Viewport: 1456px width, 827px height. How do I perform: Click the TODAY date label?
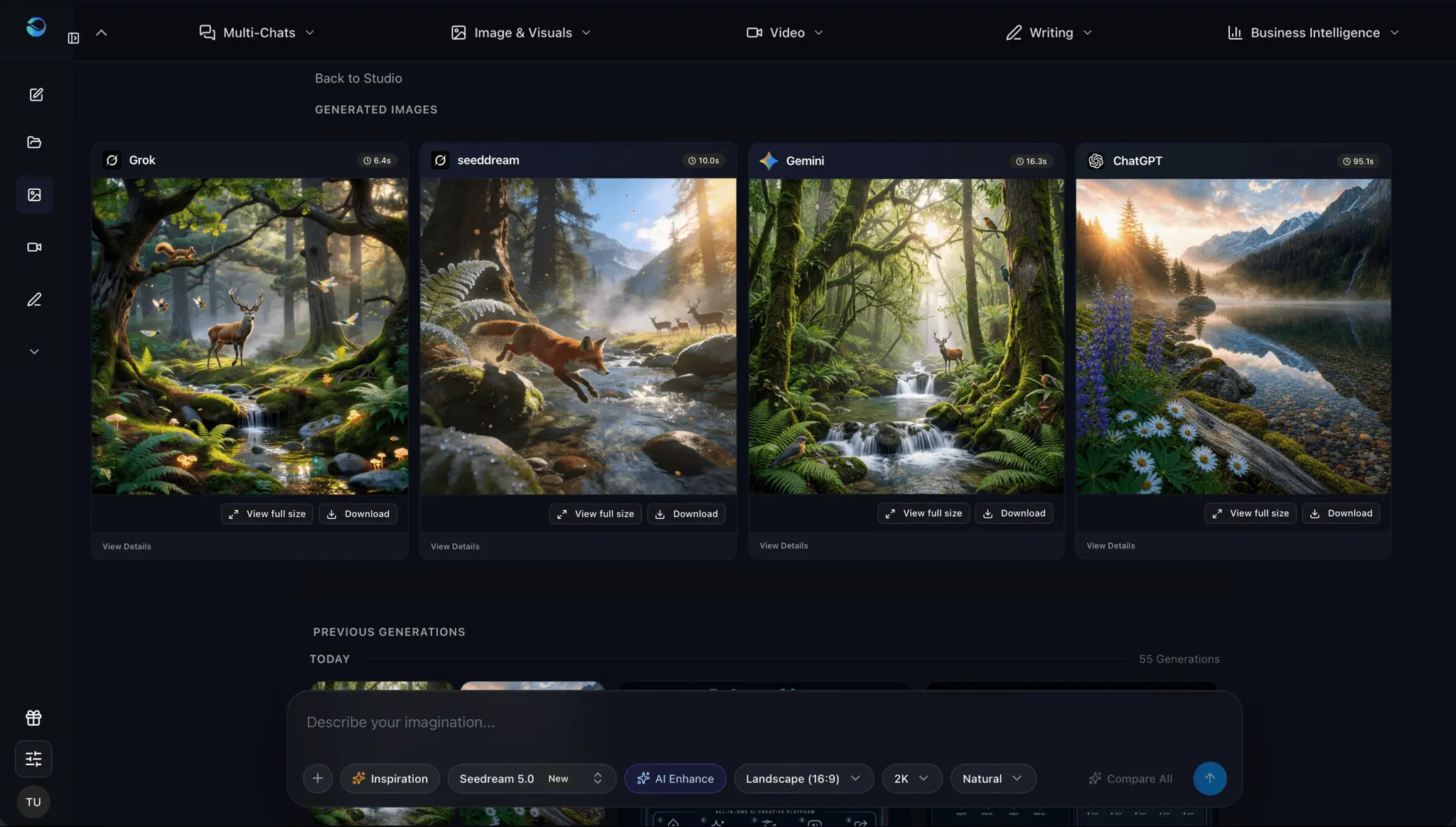tap(330, 659)
